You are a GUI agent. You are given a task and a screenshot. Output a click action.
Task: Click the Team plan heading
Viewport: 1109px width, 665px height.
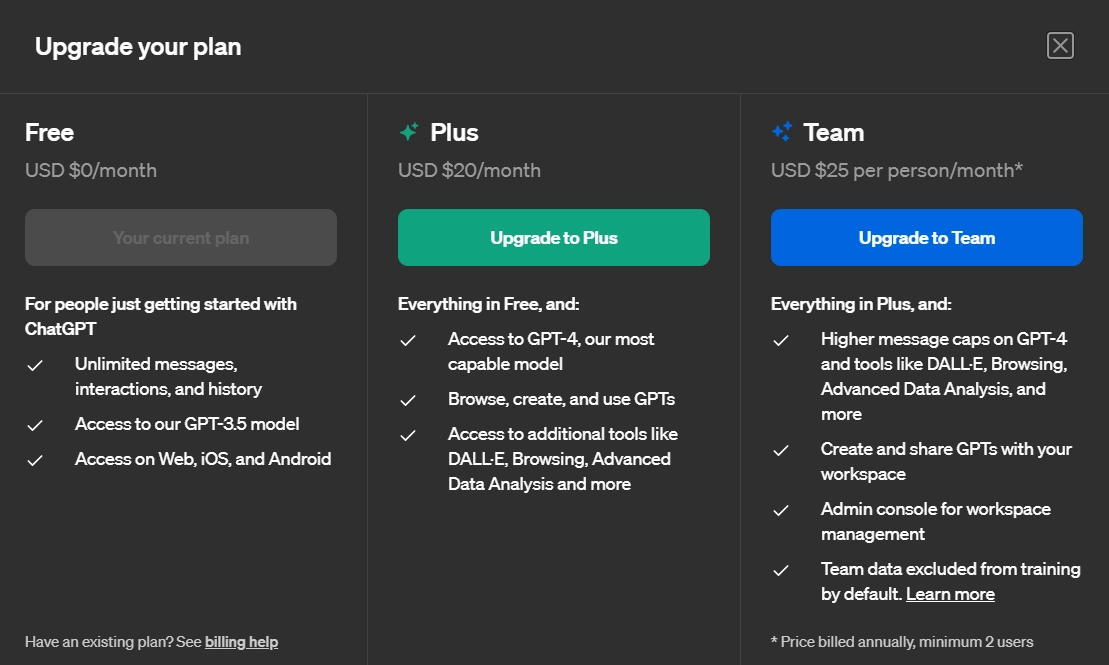tap(834, 132)
